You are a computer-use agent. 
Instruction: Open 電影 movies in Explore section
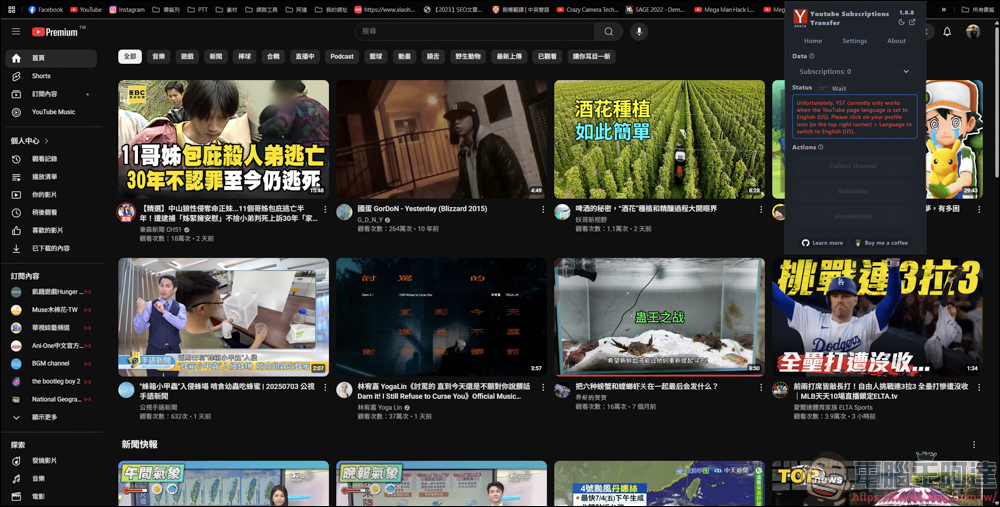(x=51, y=496)
